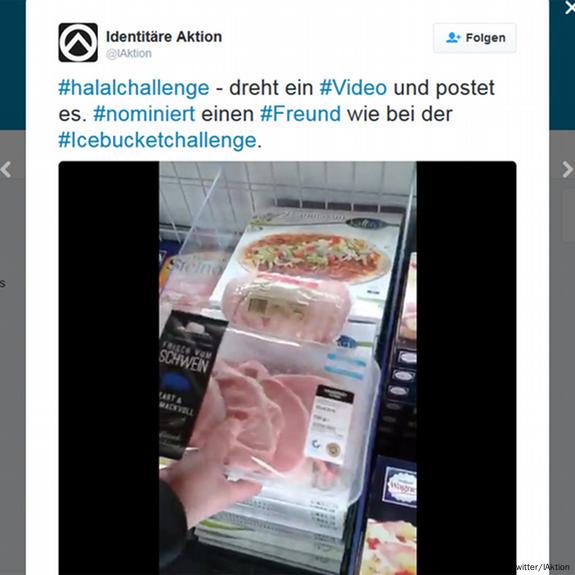Follow the account via Folgen button
This screenshot has height=575, width=575.
[475, 38]
